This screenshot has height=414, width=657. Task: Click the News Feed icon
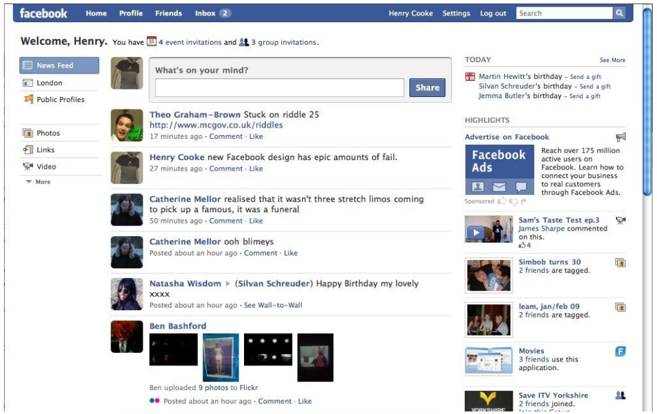(x=28, y=65)
